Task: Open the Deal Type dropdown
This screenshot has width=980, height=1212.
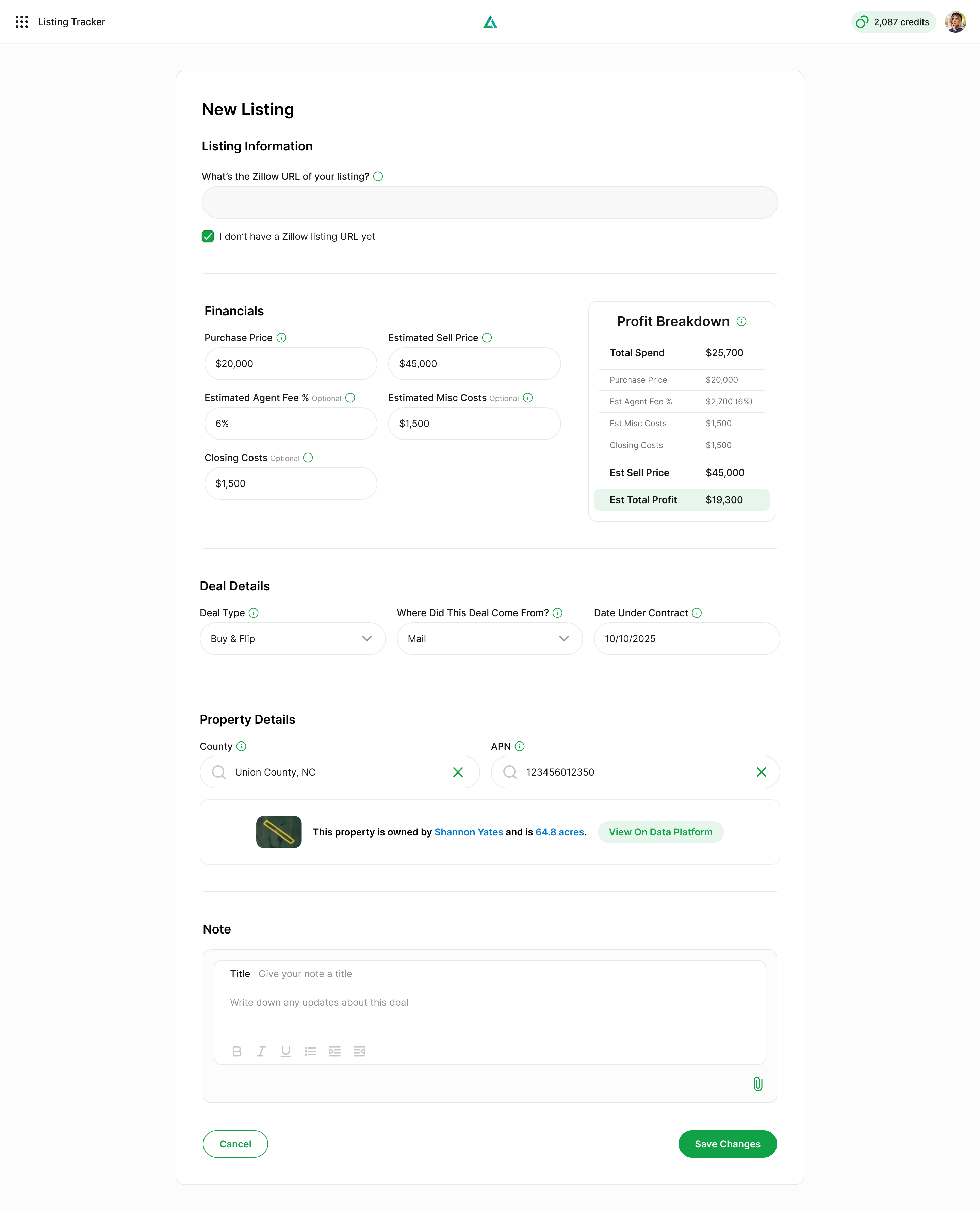Action: point(292,639)
